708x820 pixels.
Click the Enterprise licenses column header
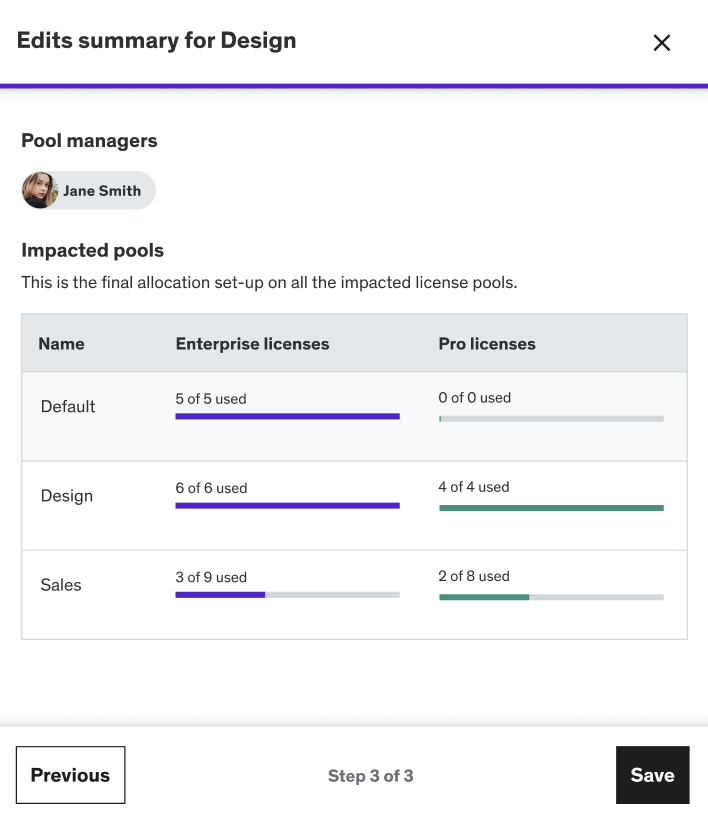pos(252,344)
